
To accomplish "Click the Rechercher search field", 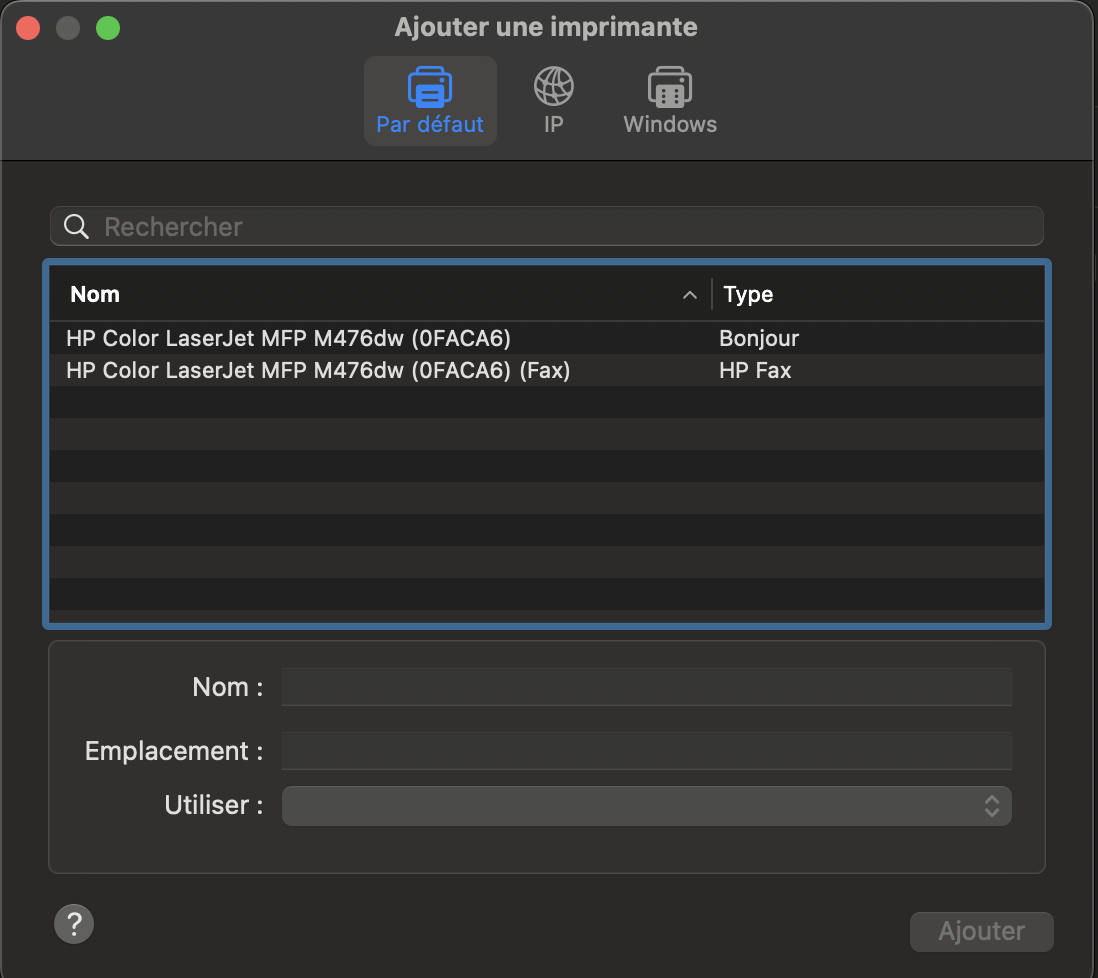I will point(547,226).
